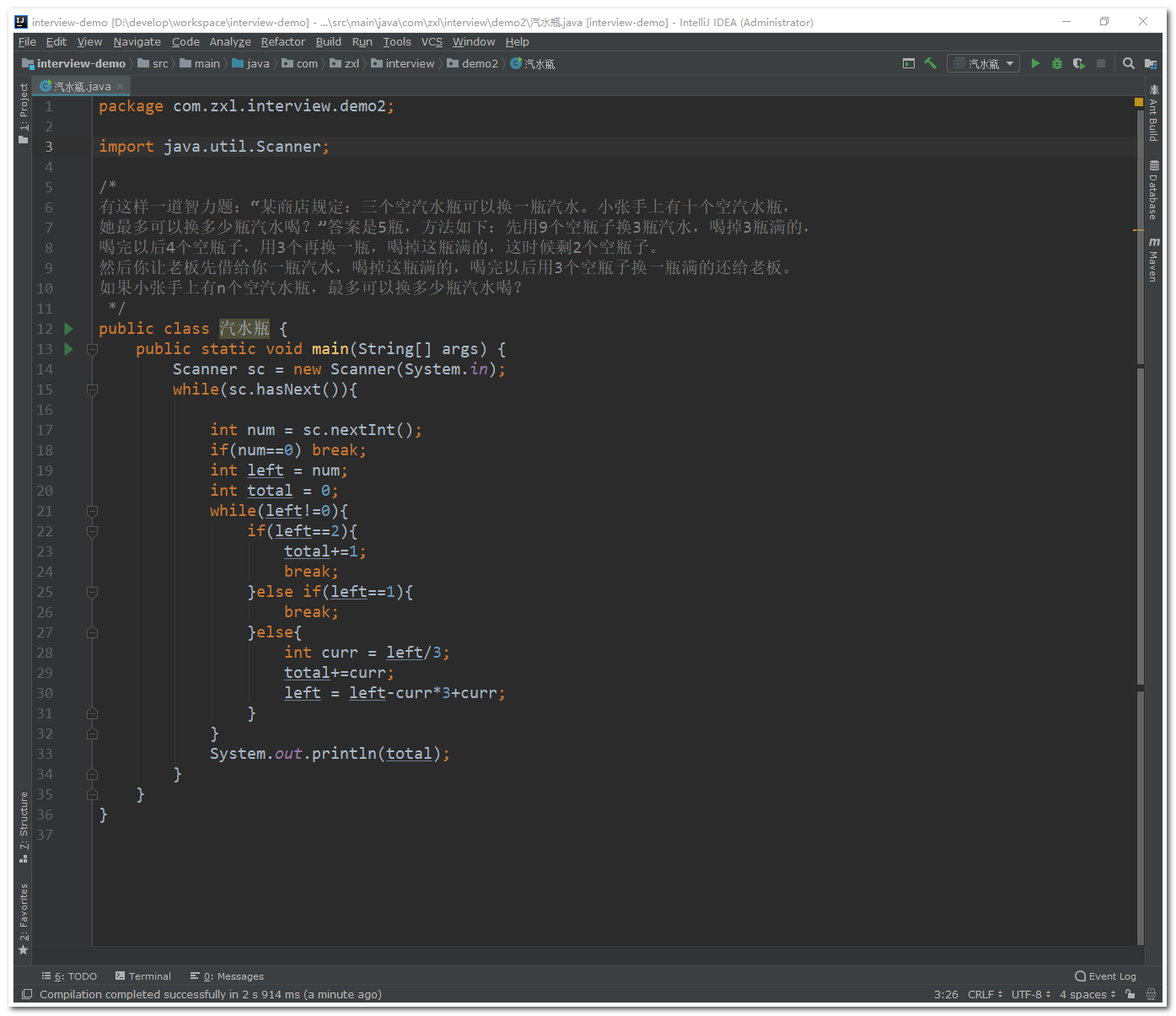The image size is (1176, 1016).
Task: Click the demo2 folder breadcrumb
Action: tap(473, 63)
